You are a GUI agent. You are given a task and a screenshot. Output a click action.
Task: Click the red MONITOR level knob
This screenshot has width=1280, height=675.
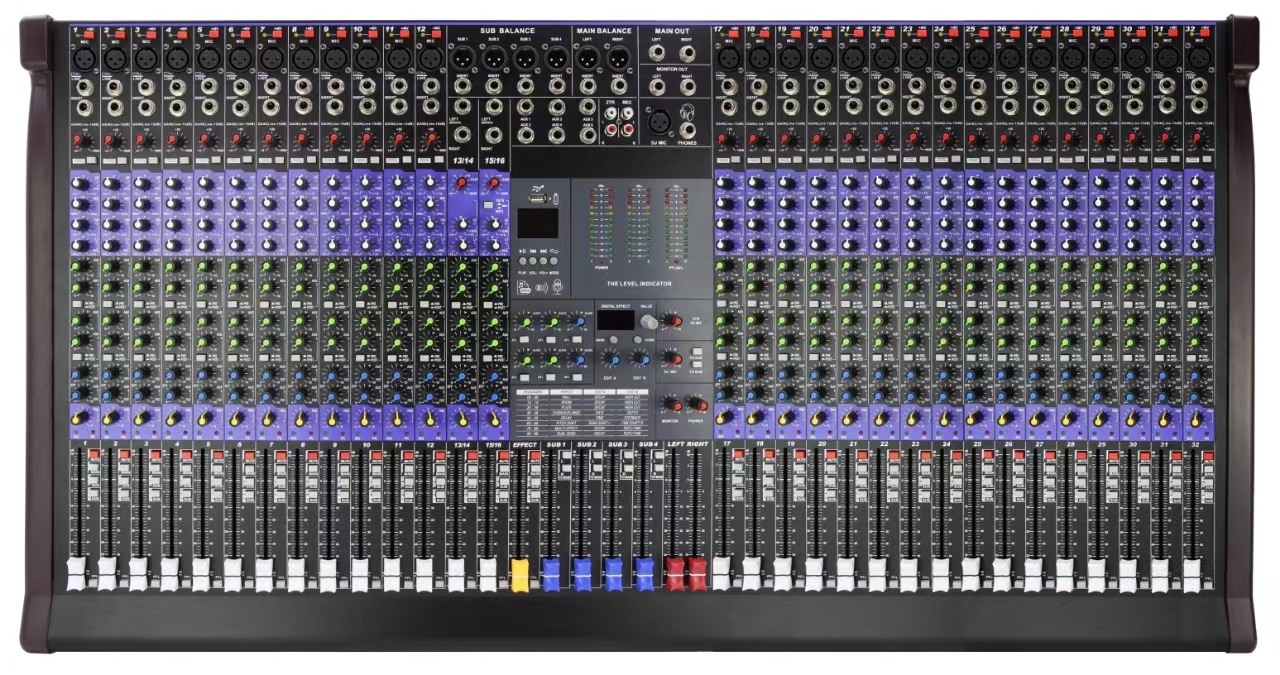[674, 404]
